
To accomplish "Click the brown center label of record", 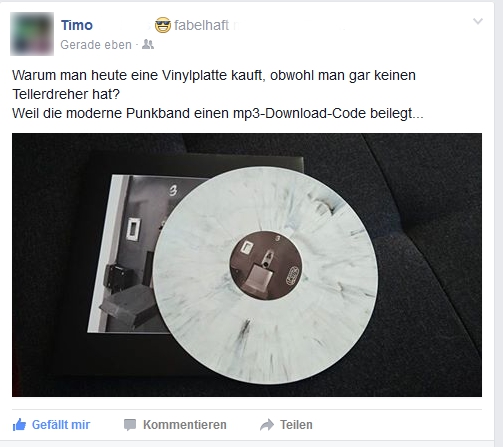I will tap(266, 265).
